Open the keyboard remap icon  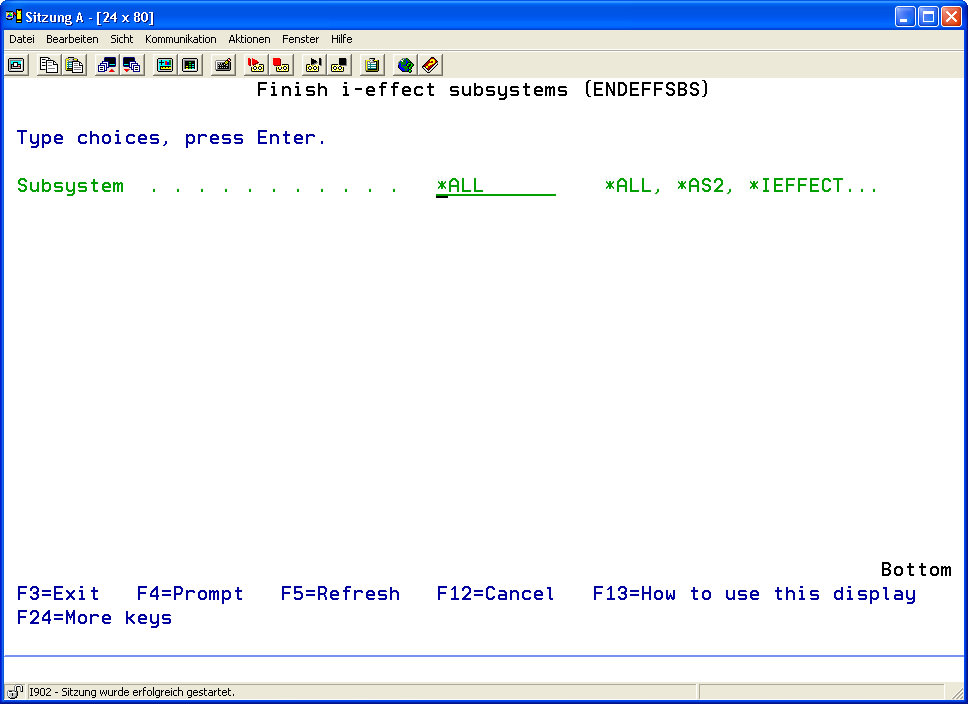(223, 65)
